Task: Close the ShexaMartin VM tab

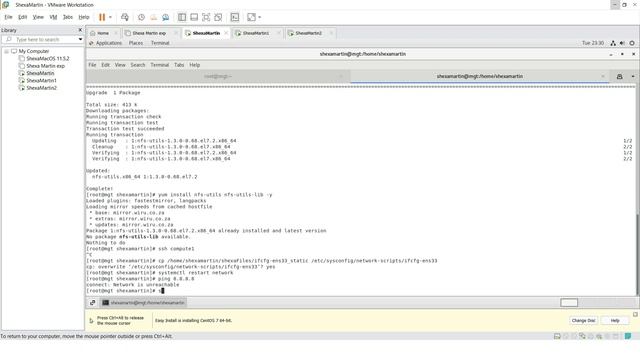Action: point(226,33)
